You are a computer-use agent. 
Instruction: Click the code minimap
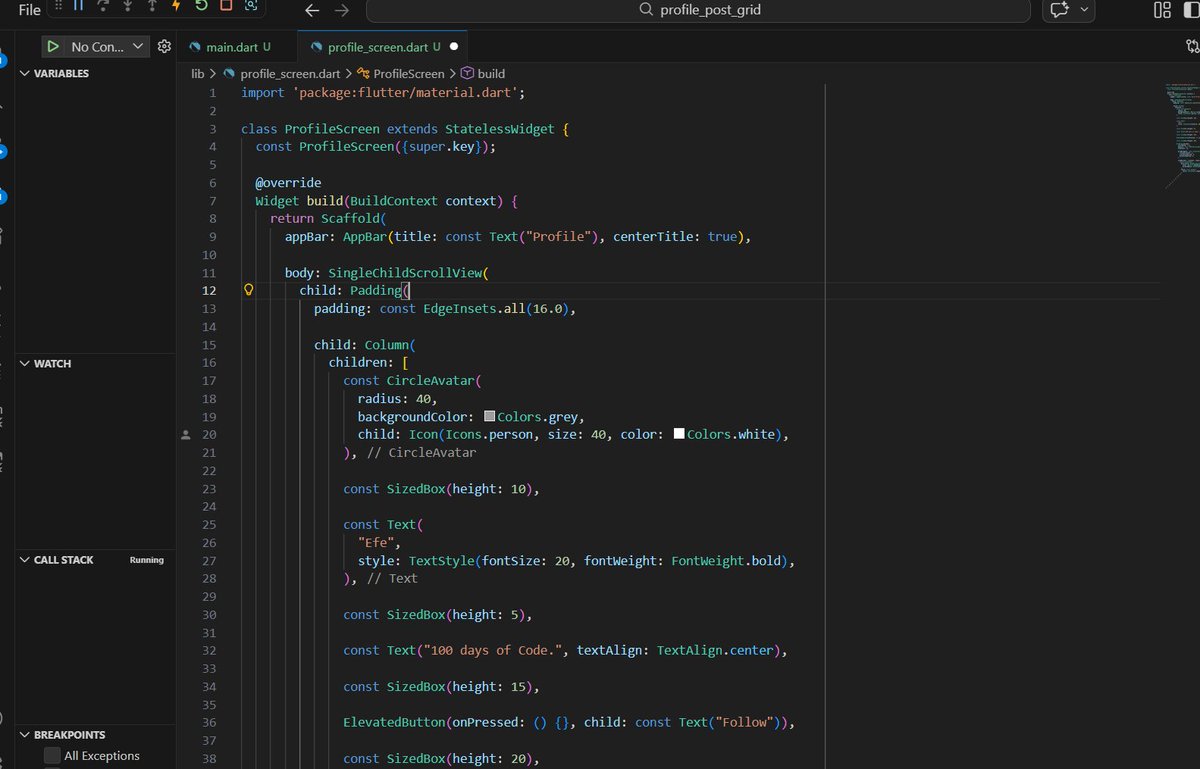(x=1182, y=135)
